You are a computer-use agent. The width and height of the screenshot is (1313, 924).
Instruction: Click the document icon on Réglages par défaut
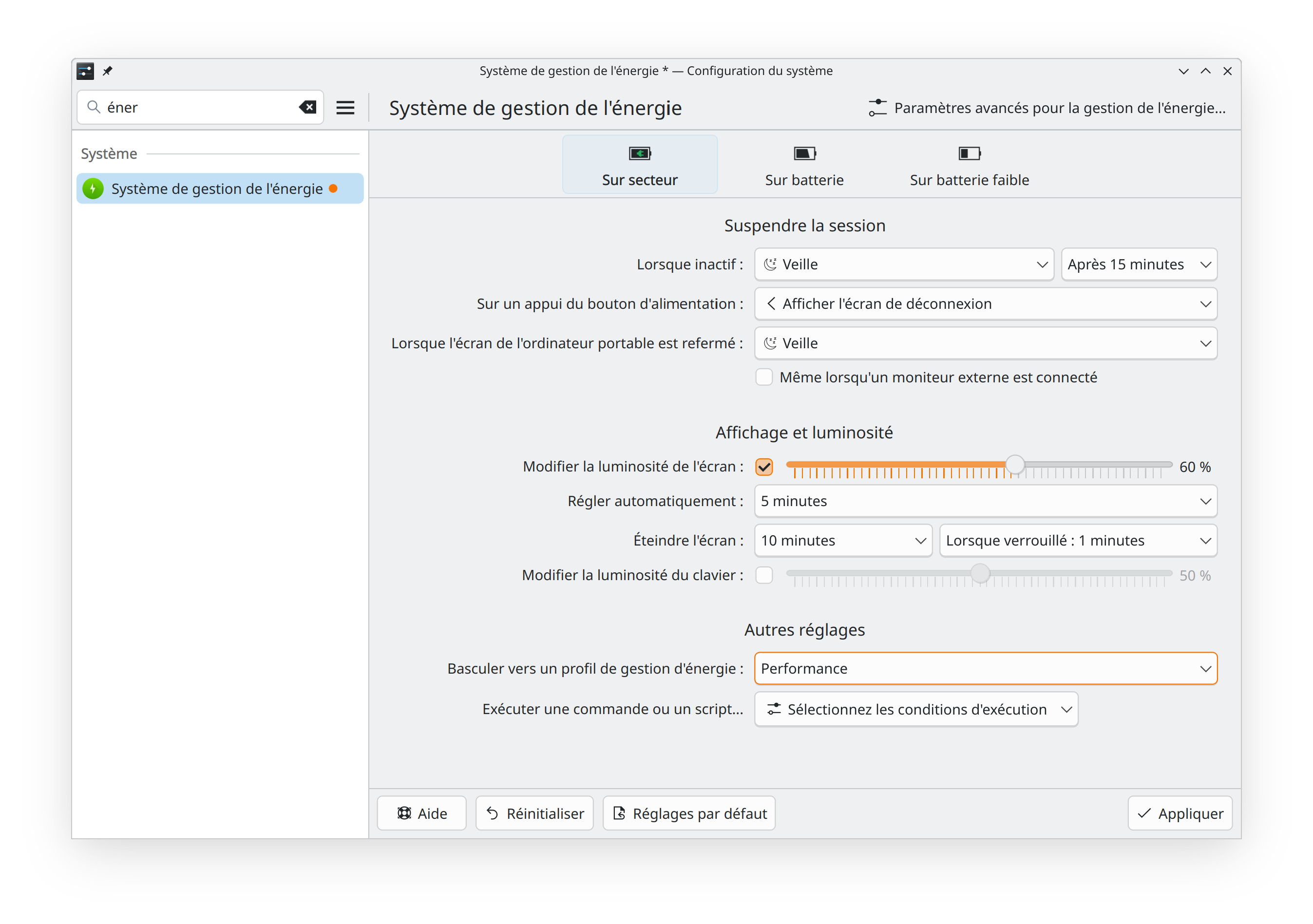(619, 813)
